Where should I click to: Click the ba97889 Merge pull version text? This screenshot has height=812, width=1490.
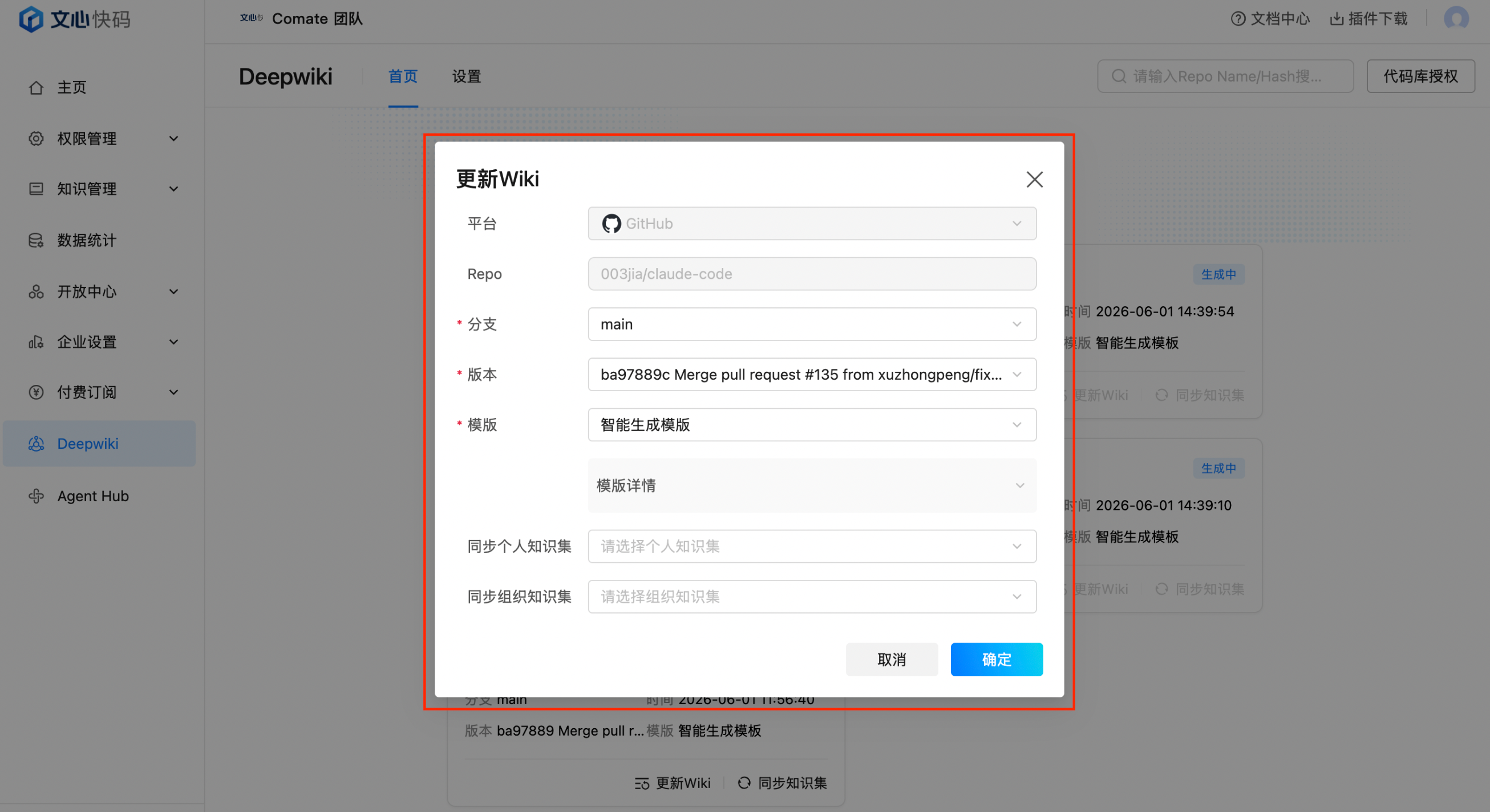pos(570,730)
